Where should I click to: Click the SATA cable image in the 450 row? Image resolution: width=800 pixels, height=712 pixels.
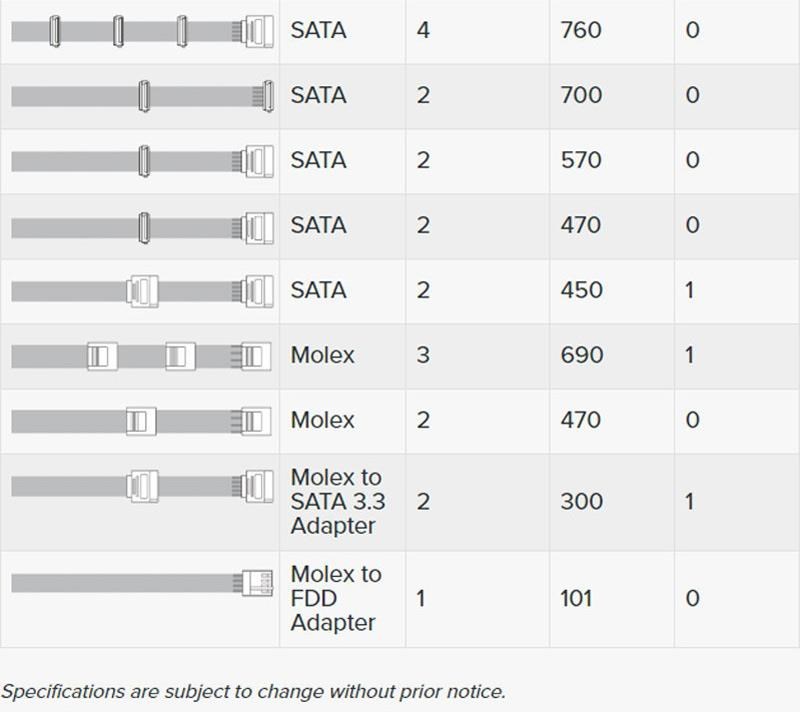point(142,291)
